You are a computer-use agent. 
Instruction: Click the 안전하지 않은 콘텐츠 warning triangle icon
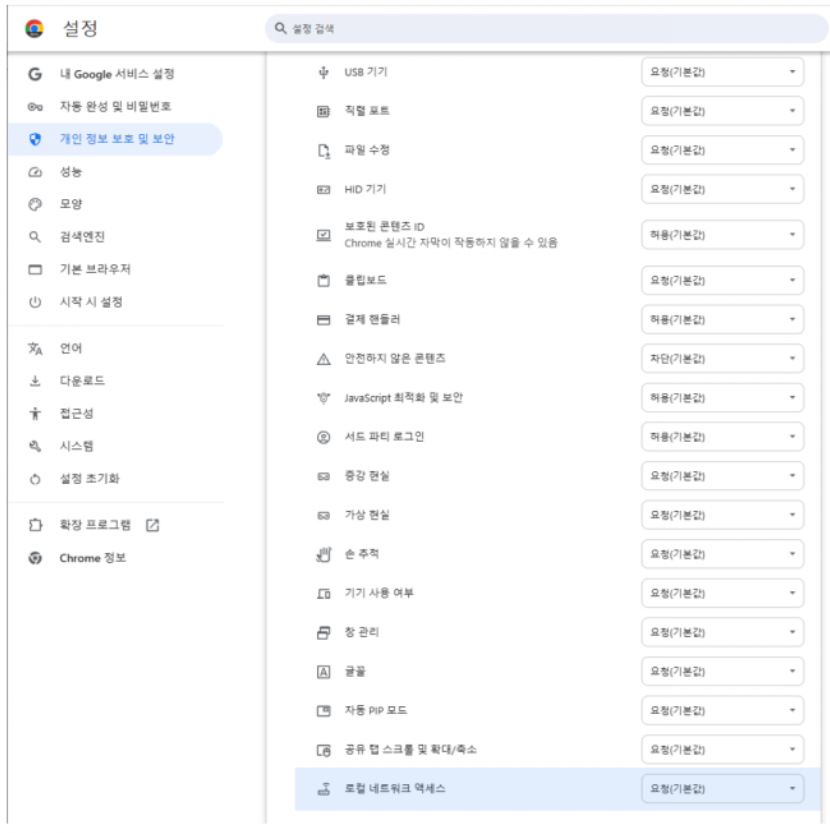tap(323, 359)
